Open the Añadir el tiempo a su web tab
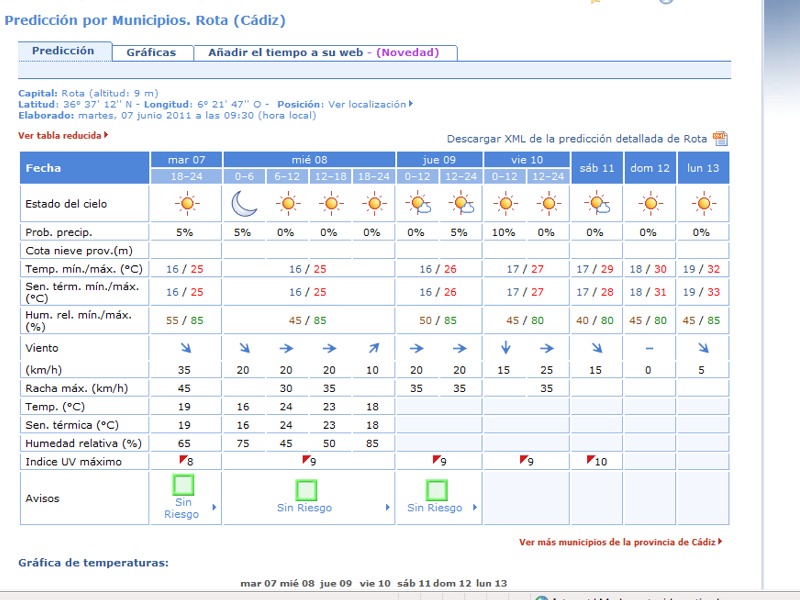Viewport: 800px width, 600px height. (324, 52)
